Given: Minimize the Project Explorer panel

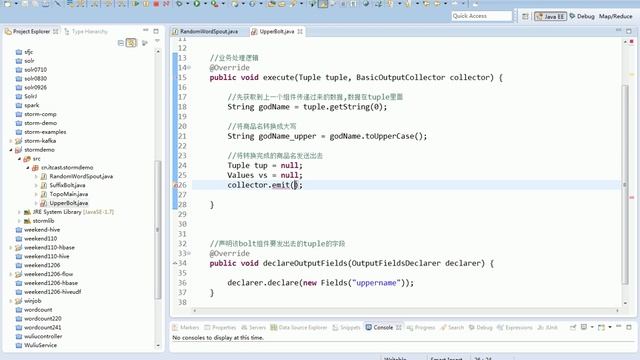Looking at the screenshot, I should click(146, 31).
